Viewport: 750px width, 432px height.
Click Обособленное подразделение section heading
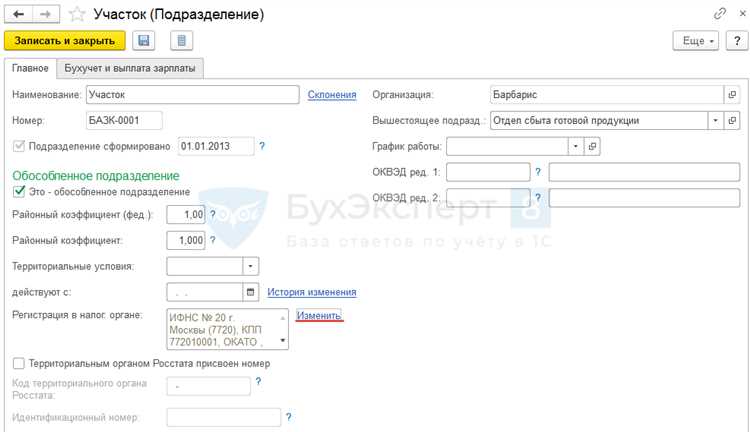coord(96,176)
